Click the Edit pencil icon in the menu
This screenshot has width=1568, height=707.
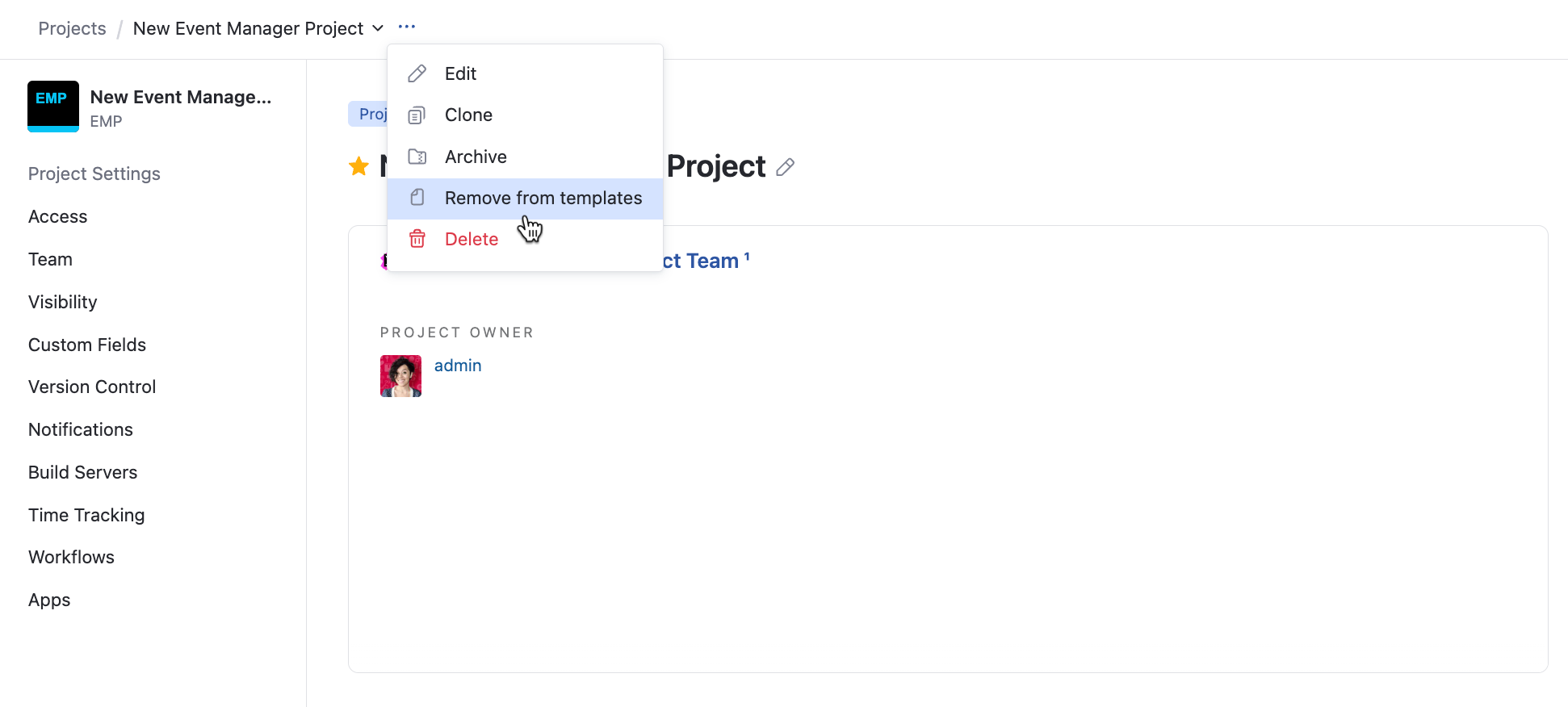coord(417,73)
